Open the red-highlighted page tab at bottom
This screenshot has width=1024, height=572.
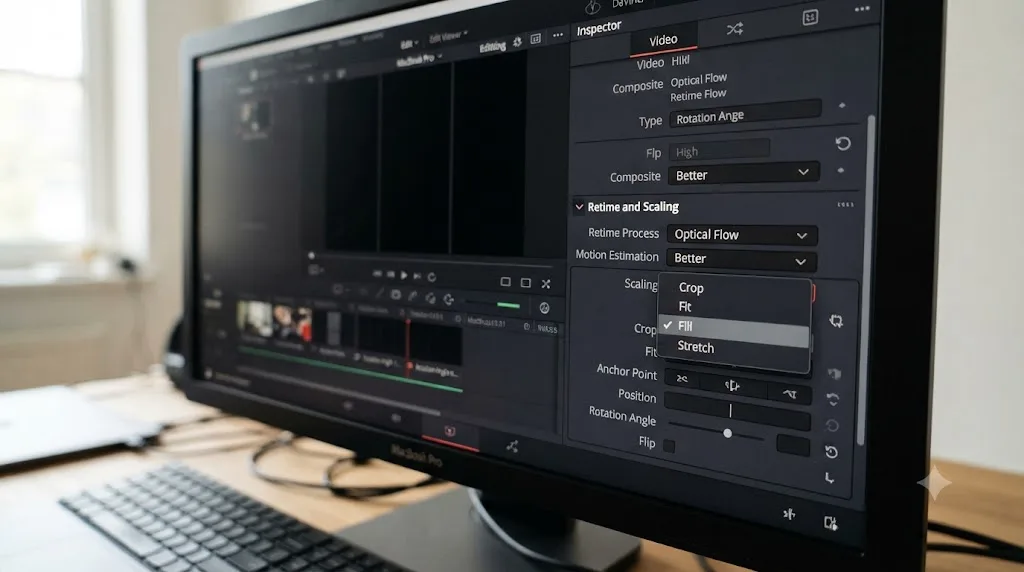click(449, 432)
